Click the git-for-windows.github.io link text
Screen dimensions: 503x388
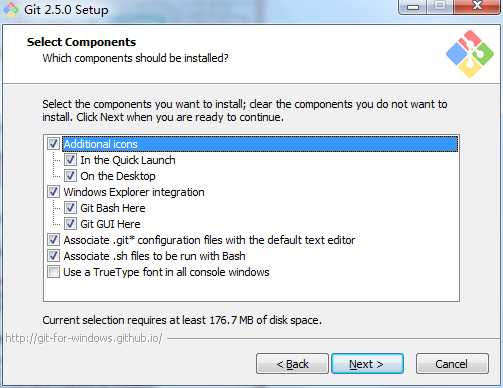click(x=84, y=338)
